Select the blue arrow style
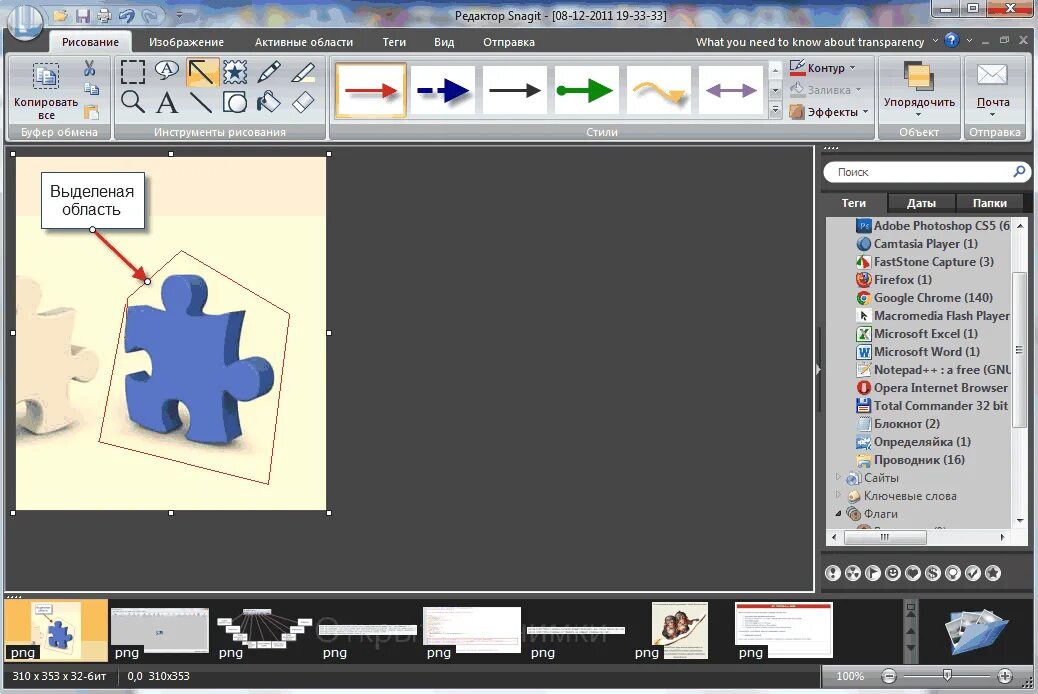The height and width of the screenshot is (694, 1038). click(442, 88)
